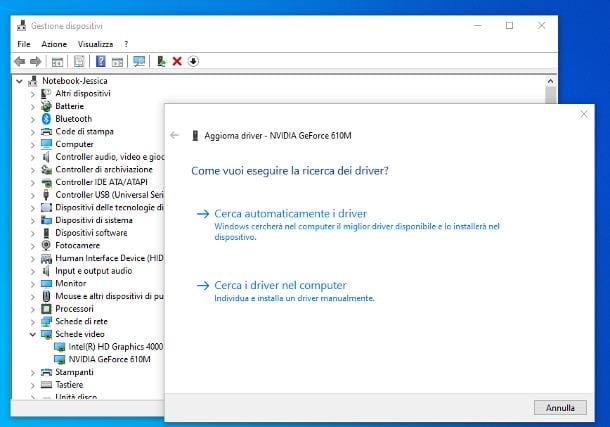The image size is (610, 427).
Task: Click the Dispositivi di sistema folder icon
Action: (x=46, y=220)
